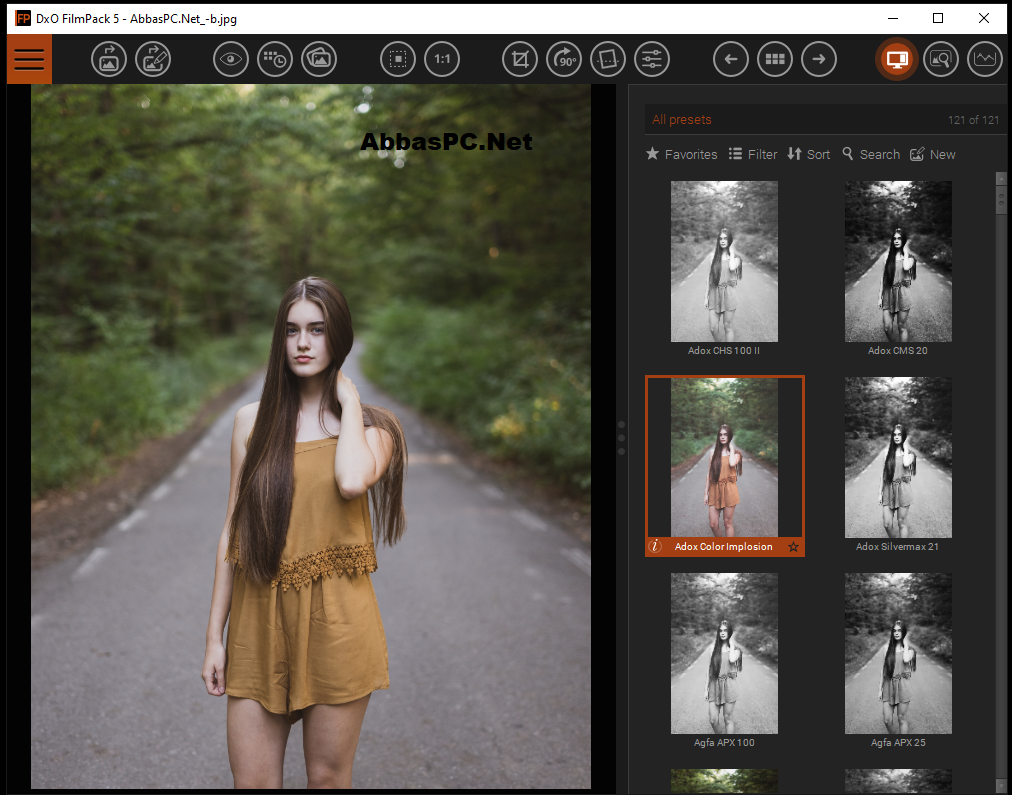This screenshot has width=1012, height=795.
Task: Click the side-by-side images comparison icon
Action: 319,59
